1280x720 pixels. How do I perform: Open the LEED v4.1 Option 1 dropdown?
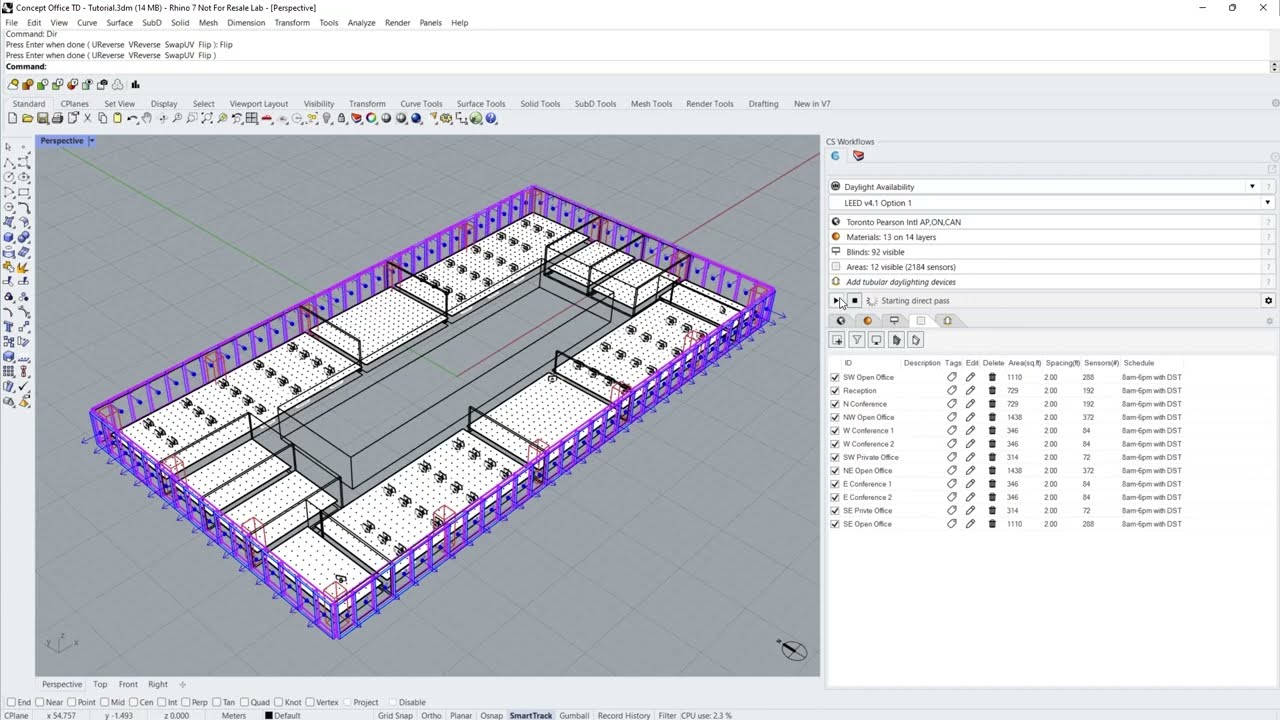coord(1267,203)
